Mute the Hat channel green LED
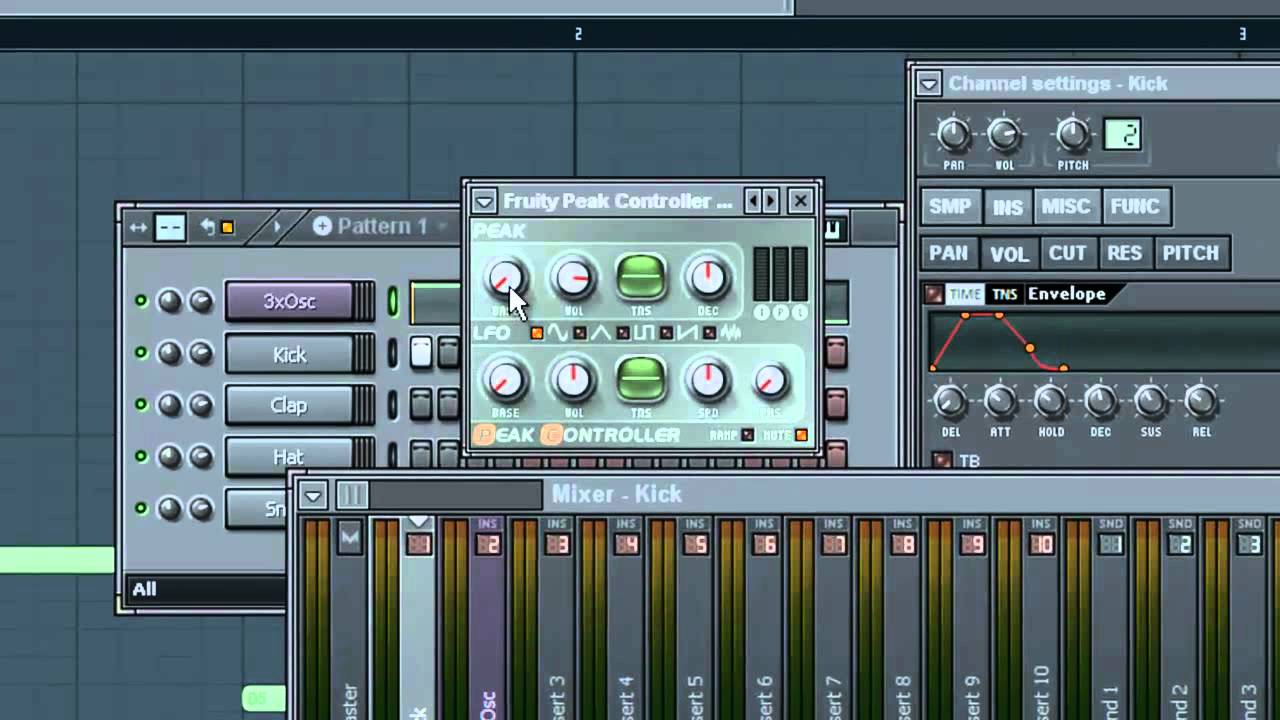Image resolution: width=1280 pixels, height=720 pixels. point(141,457)
